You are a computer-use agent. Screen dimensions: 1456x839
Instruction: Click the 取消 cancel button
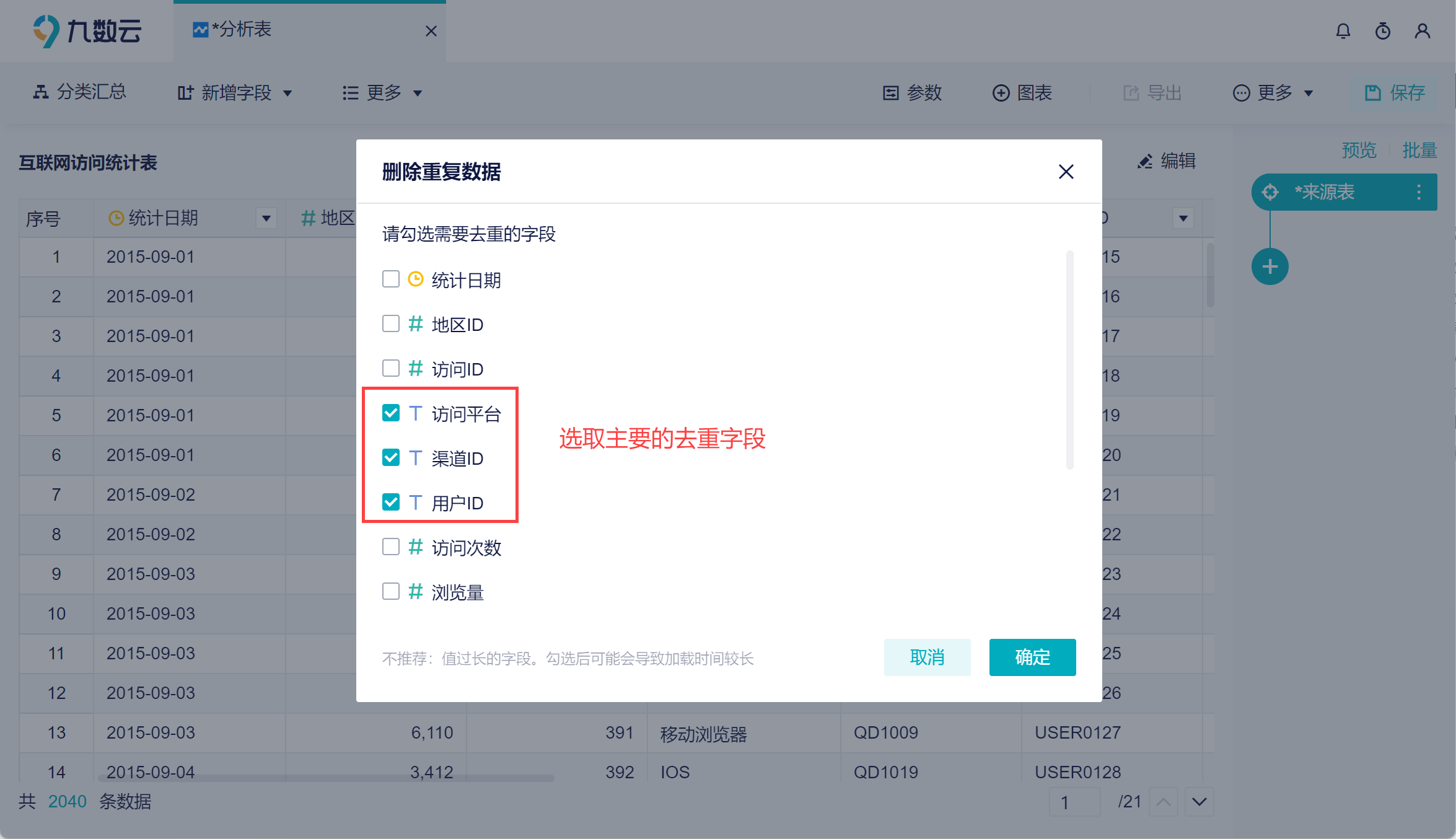(x=927, y=657)
